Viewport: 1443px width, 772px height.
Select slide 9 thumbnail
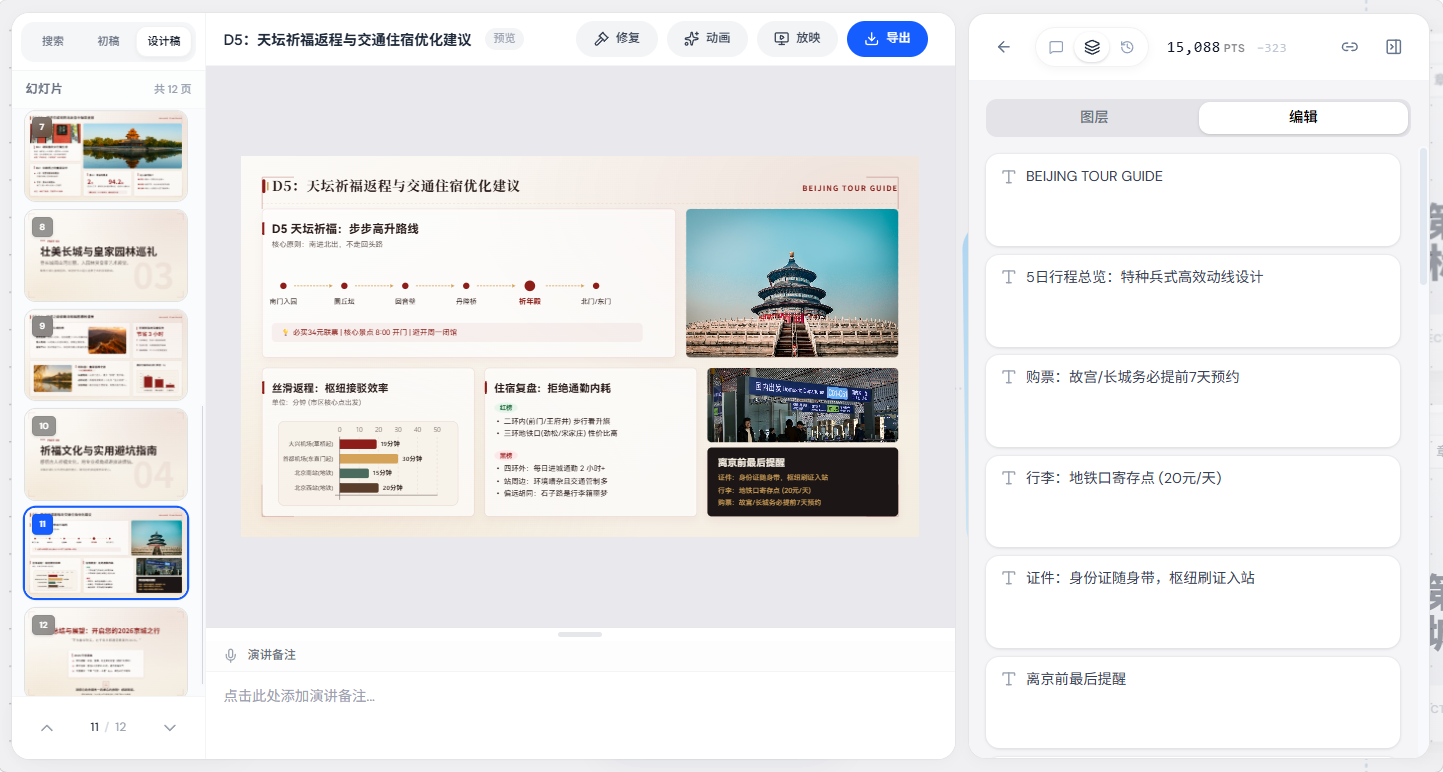106,354
